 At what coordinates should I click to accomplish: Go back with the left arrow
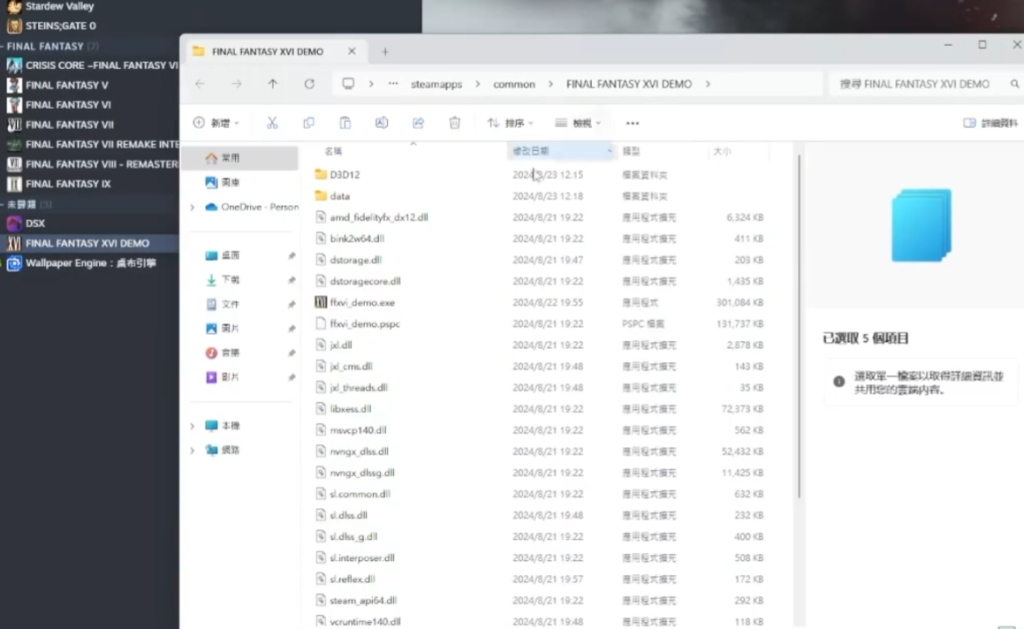tap(200, 84)
